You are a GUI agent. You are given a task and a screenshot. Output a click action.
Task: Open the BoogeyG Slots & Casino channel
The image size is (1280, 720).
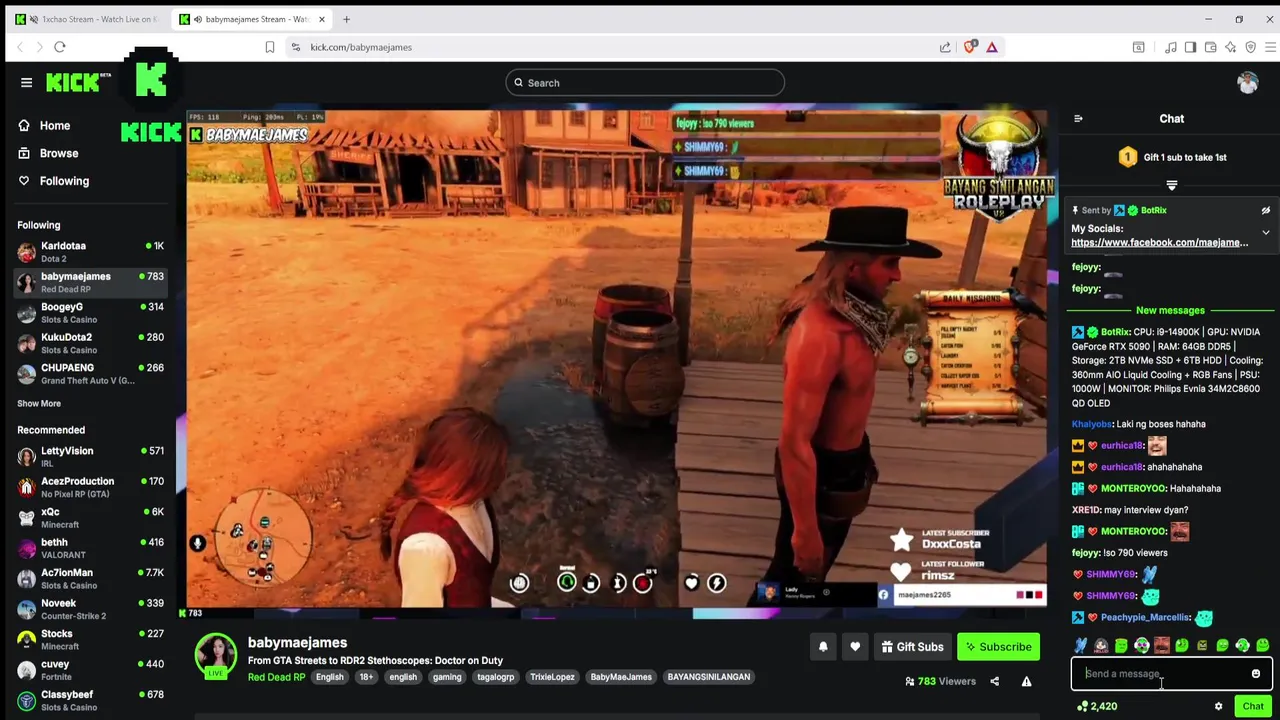(x=90, y=313)
